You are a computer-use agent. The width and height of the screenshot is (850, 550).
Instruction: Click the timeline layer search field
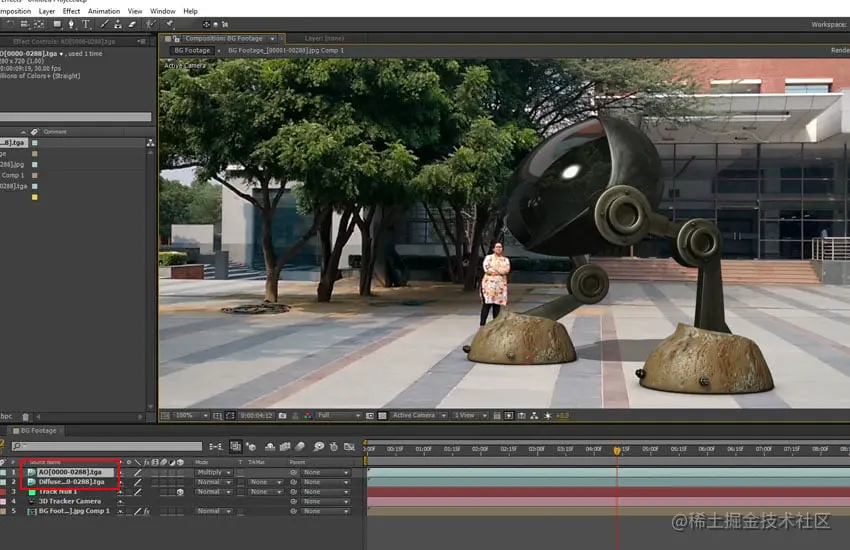pos(107,447)
